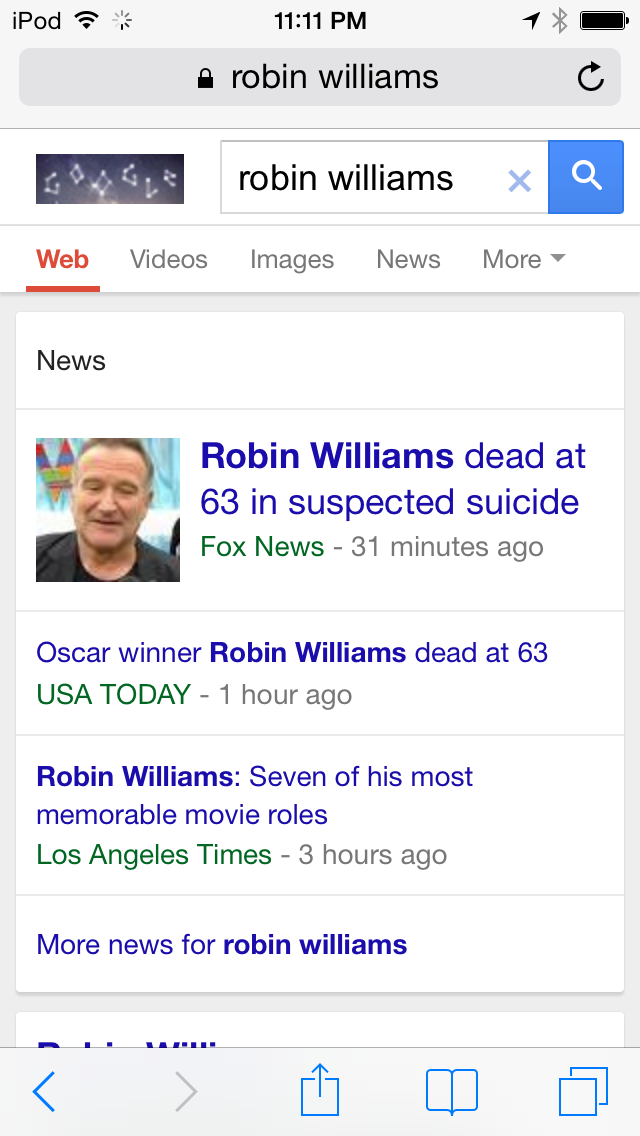Clear the search text with X icon
Image resolution: width=640 pixels, height=1136 pixels.
click(519, 180)
